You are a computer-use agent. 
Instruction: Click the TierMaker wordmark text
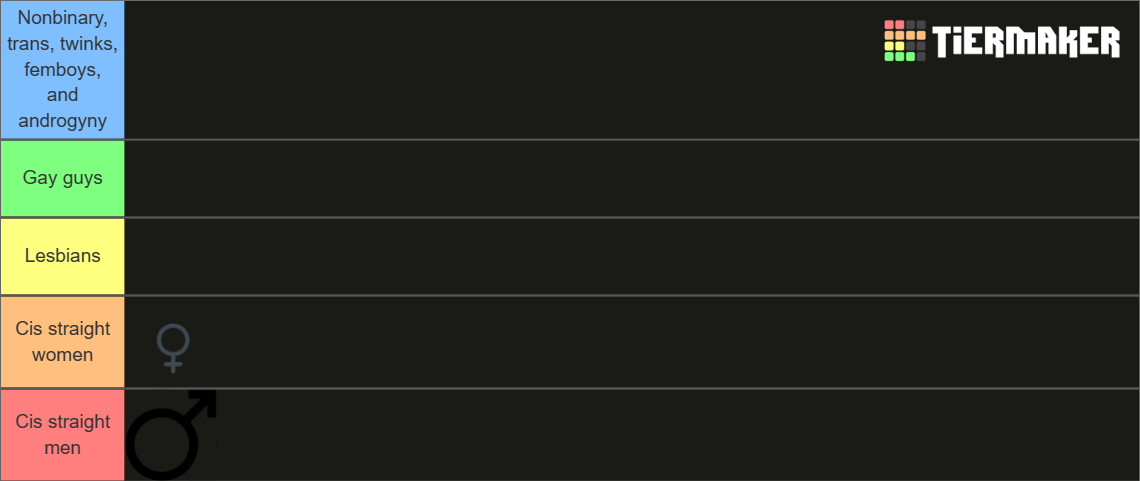coord(1026,42)
